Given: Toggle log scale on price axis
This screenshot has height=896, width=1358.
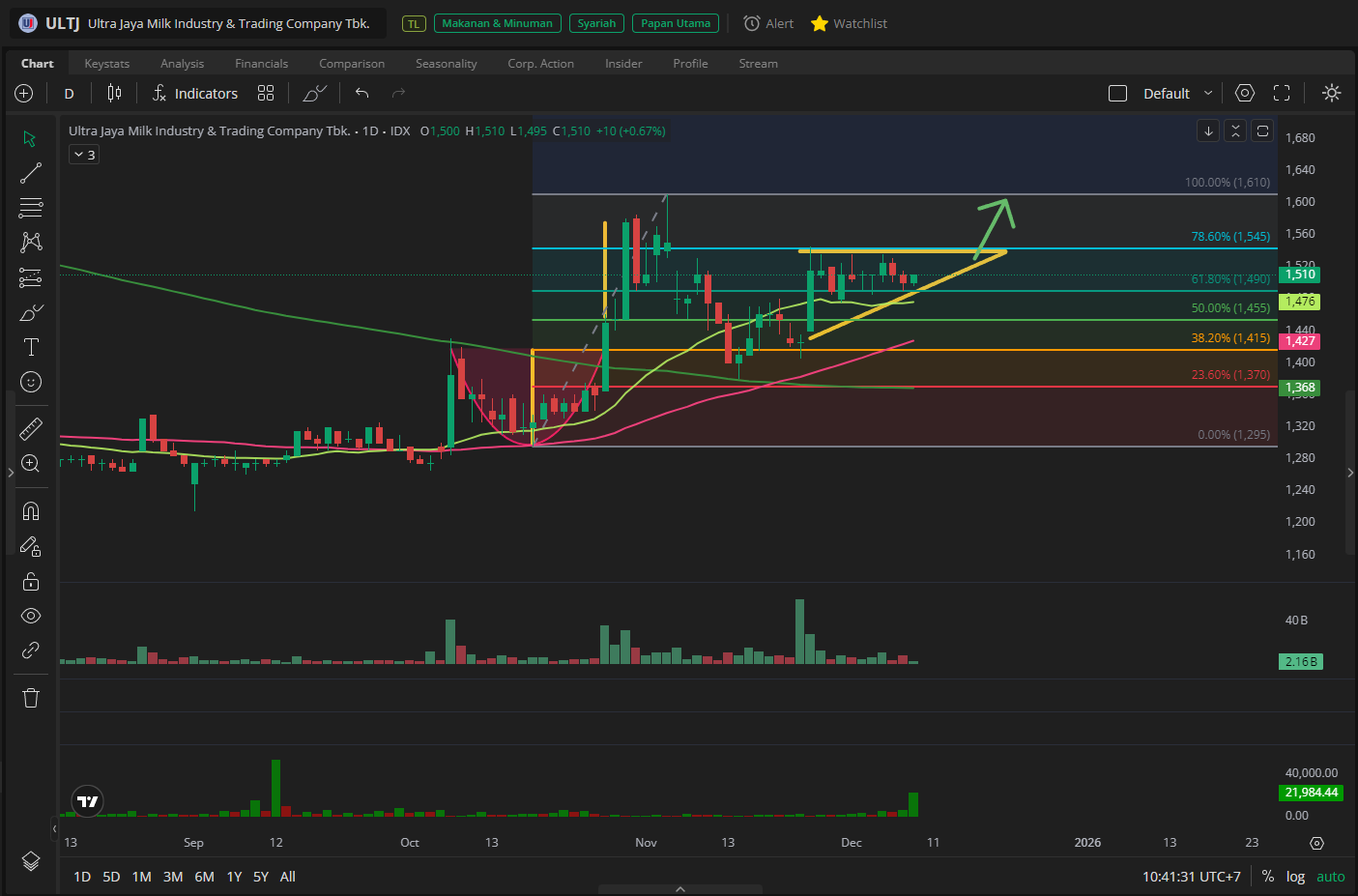Looking at the screenshot, I should click(1295, 877).
